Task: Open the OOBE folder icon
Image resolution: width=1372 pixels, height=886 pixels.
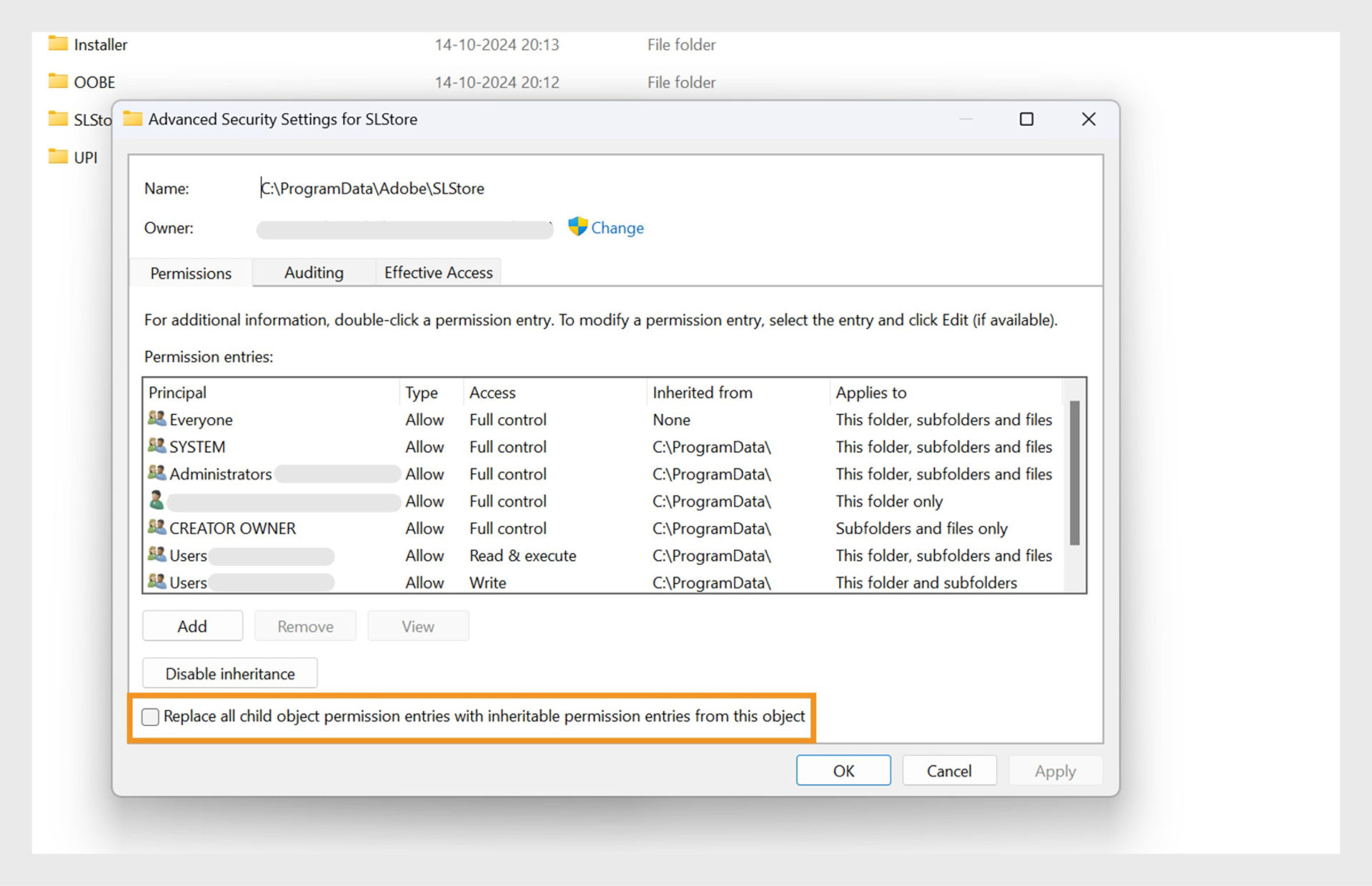Action: point(57,81)
